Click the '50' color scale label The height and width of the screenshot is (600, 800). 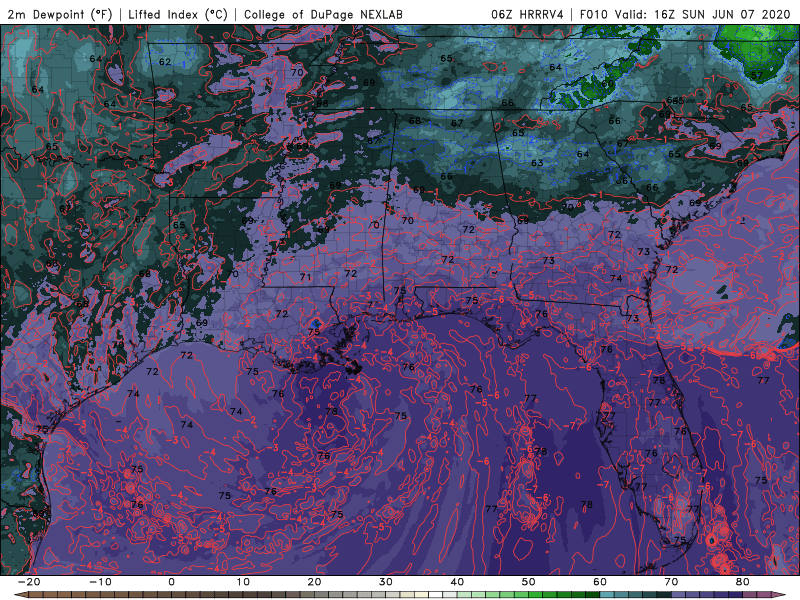529,582
